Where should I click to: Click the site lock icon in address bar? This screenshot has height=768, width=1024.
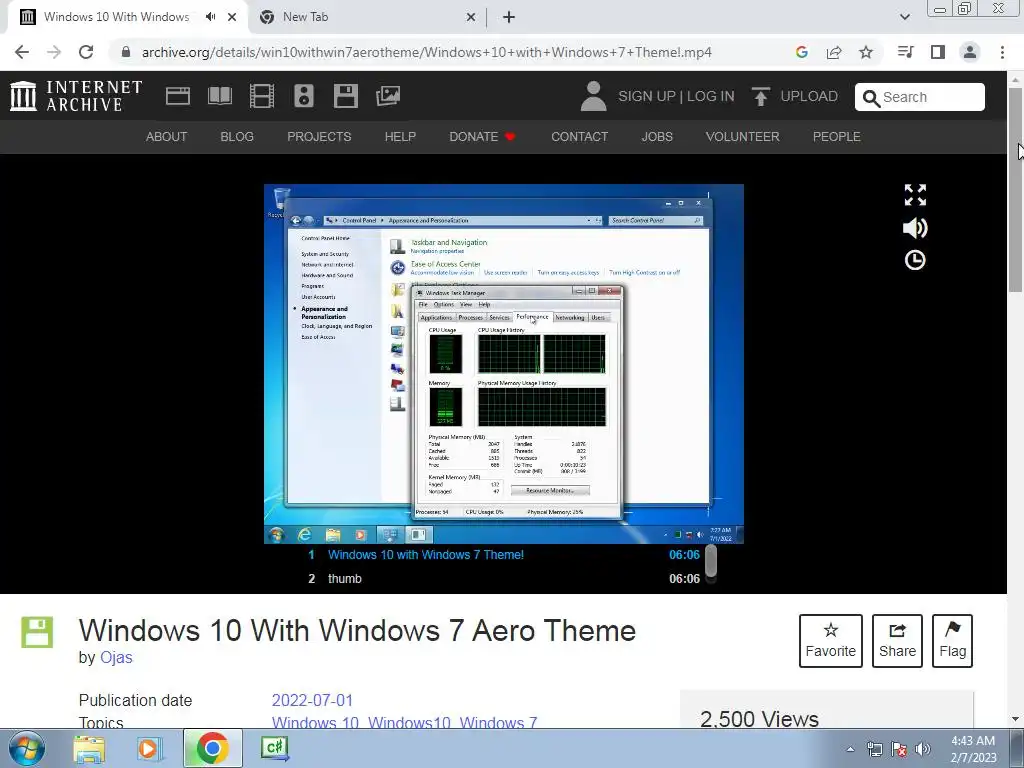(x=126, y=52)
